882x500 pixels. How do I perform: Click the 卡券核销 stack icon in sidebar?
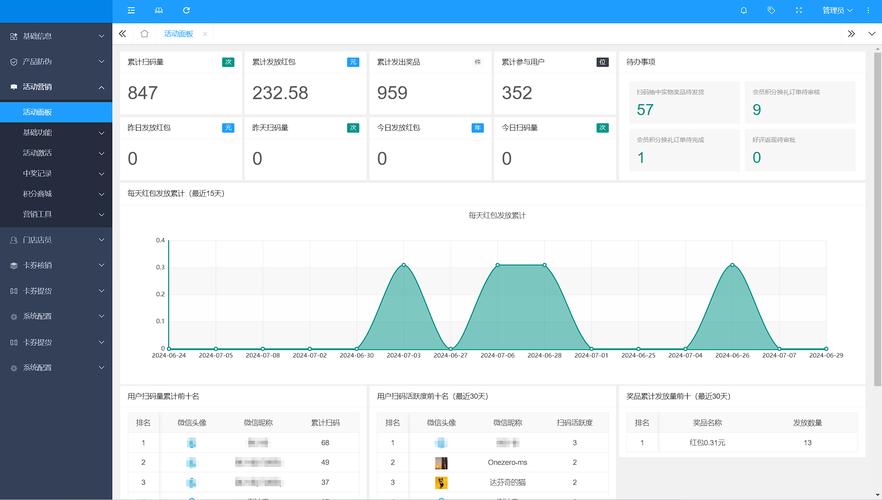click(14, 265)
